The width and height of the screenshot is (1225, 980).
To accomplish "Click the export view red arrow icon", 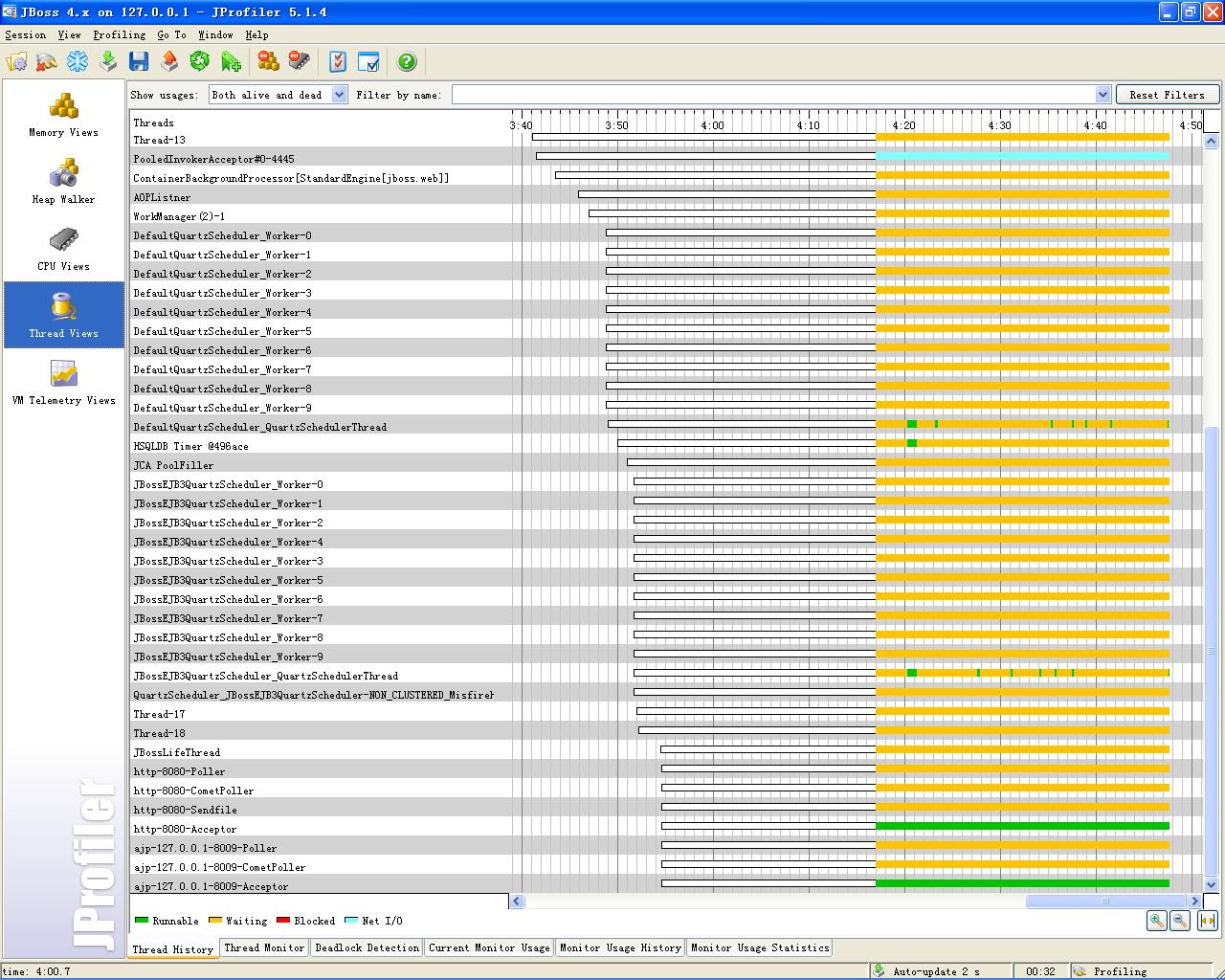I will coord(169,62).
